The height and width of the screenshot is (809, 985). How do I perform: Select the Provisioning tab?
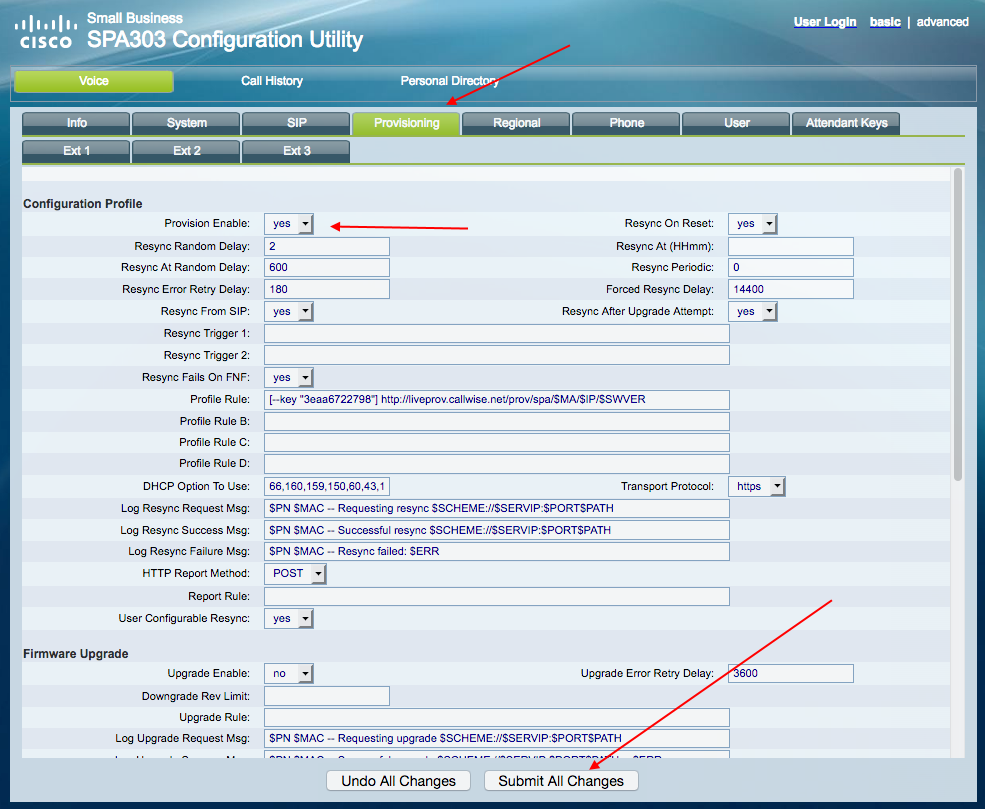pyautogui.click(x=406, y=123)
